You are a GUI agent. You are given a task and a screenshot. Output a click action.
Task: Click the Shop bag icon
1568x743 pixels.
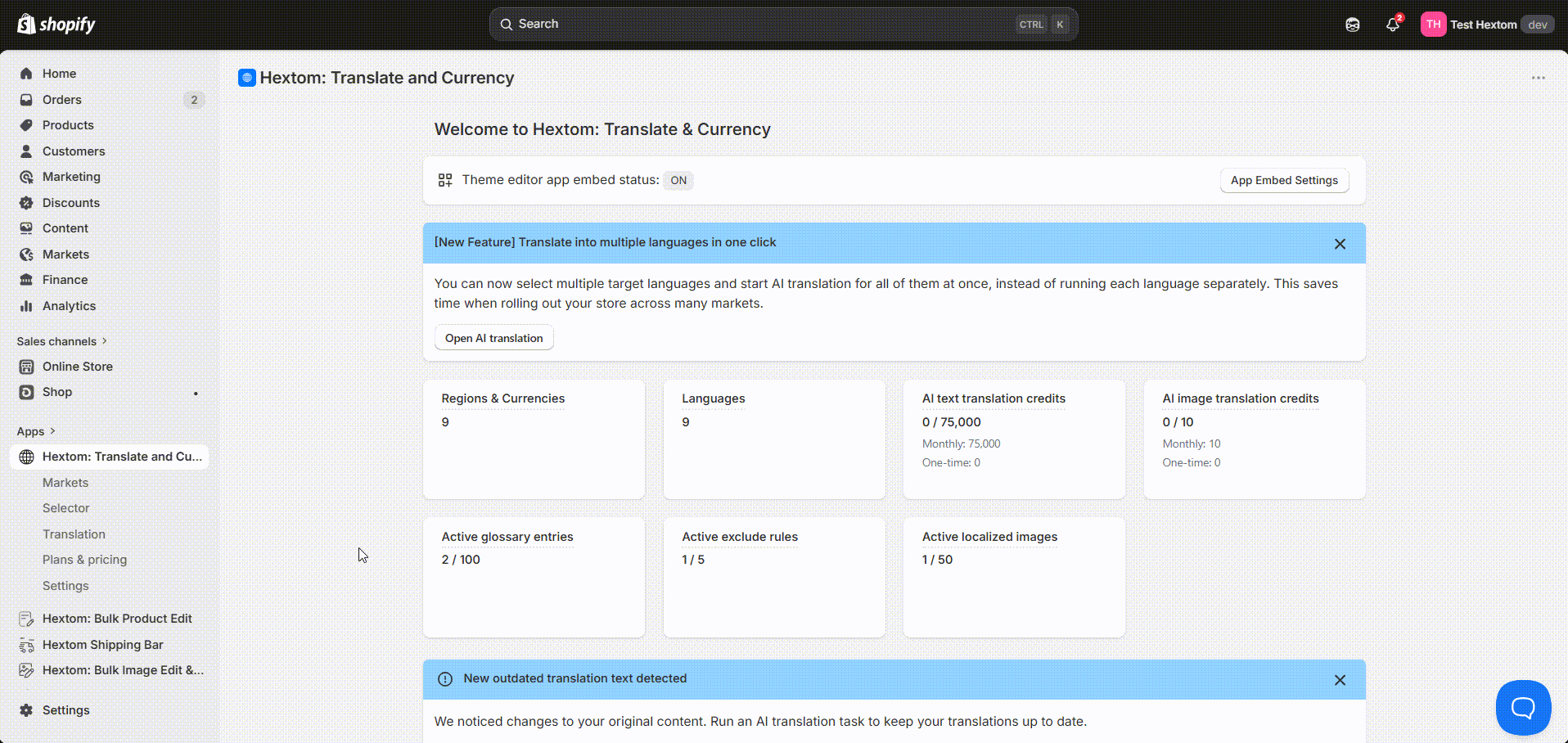(x=26, y=392)
